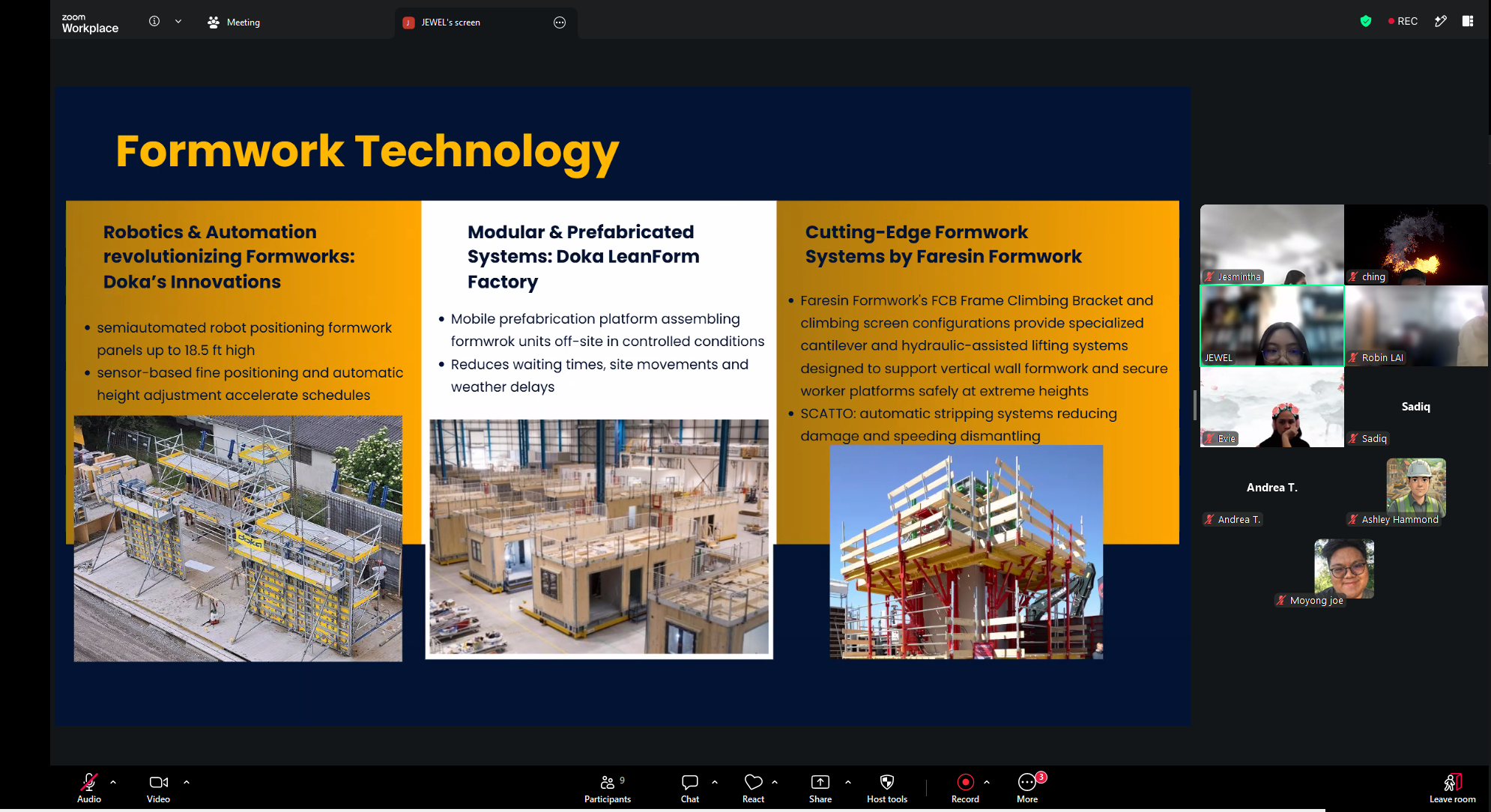Click the green encryption shield icon
Image resolution: width=1491 pixels, height=812 pixels.
[x=1366, y=22]
